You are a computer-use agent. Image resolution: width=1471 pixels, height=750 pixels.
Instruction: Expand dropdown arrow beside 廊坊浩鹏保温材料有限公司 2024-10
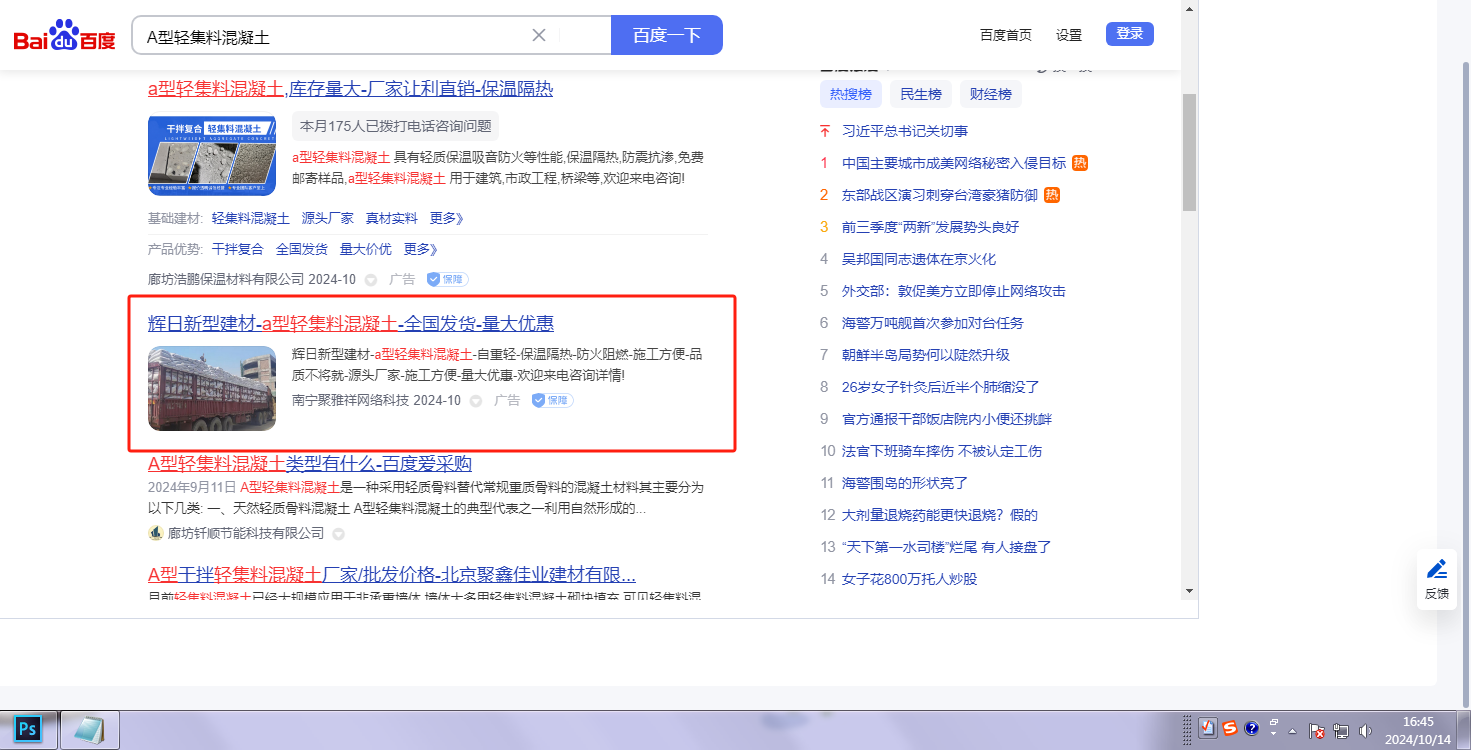click(371, 280)
